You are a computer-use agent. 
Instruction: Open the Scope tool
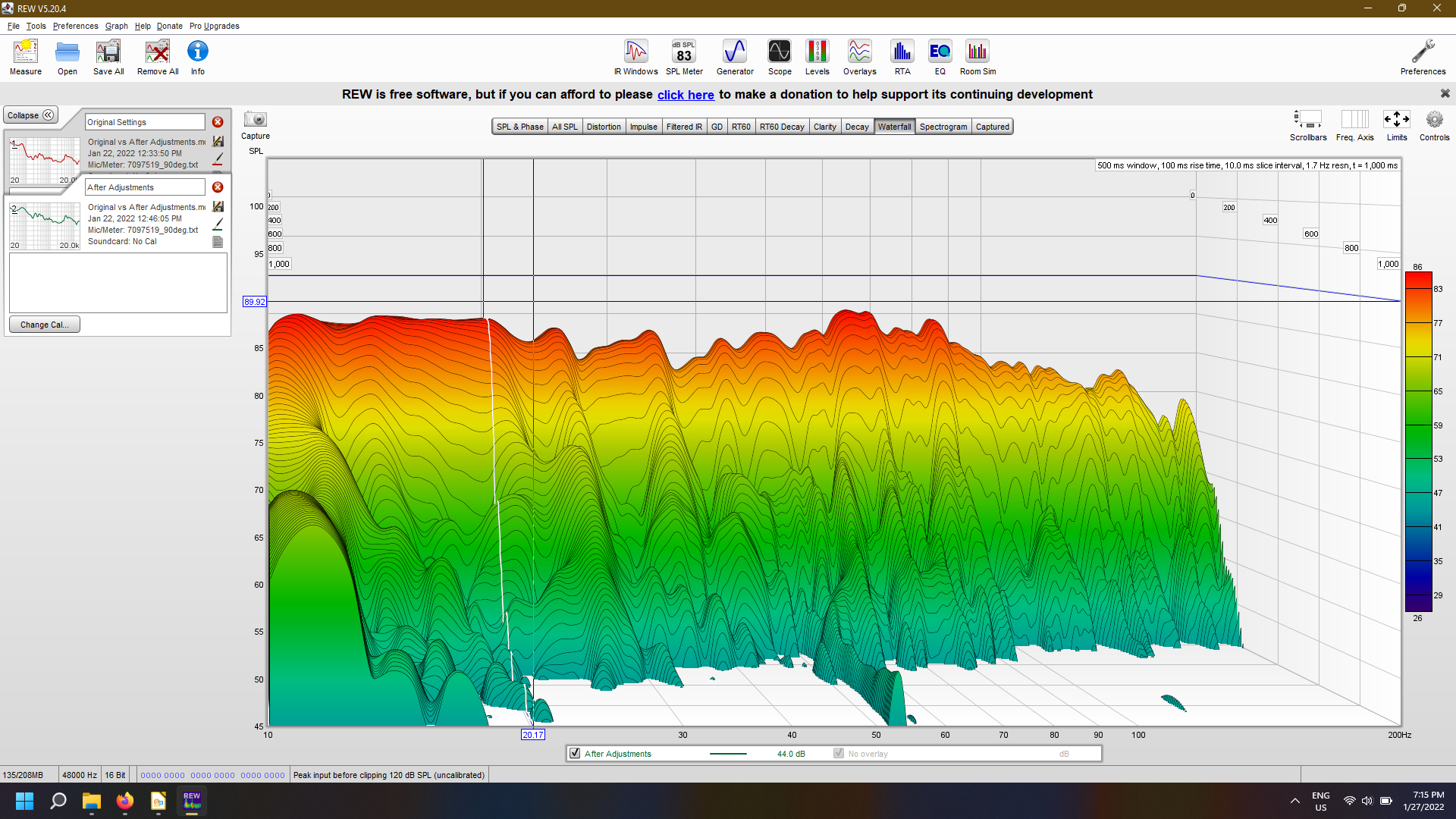click(x=780, y=58)
